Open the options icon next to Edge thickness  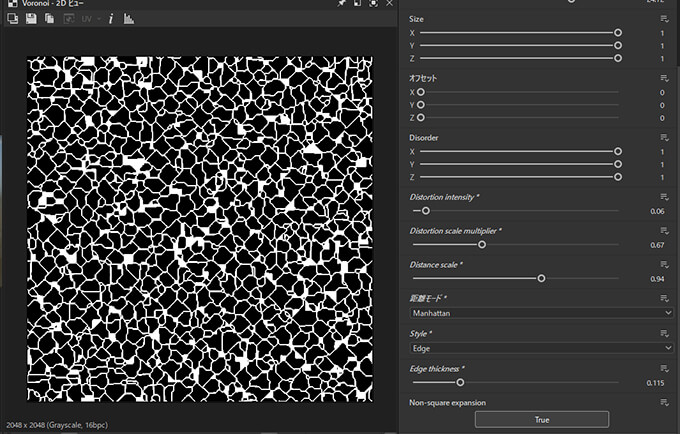pyautogui.click(x=664, y=369)
